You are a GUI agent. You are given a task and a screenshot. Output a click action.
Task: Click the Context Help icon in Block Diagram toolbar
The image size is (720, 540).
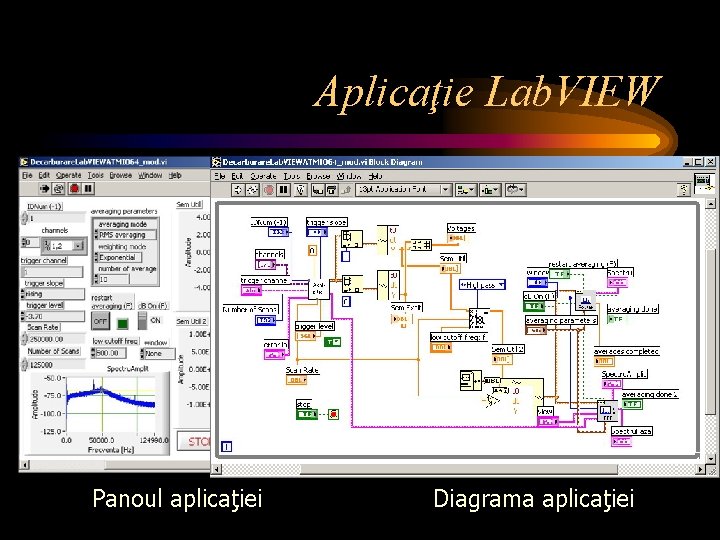point(684,190)
